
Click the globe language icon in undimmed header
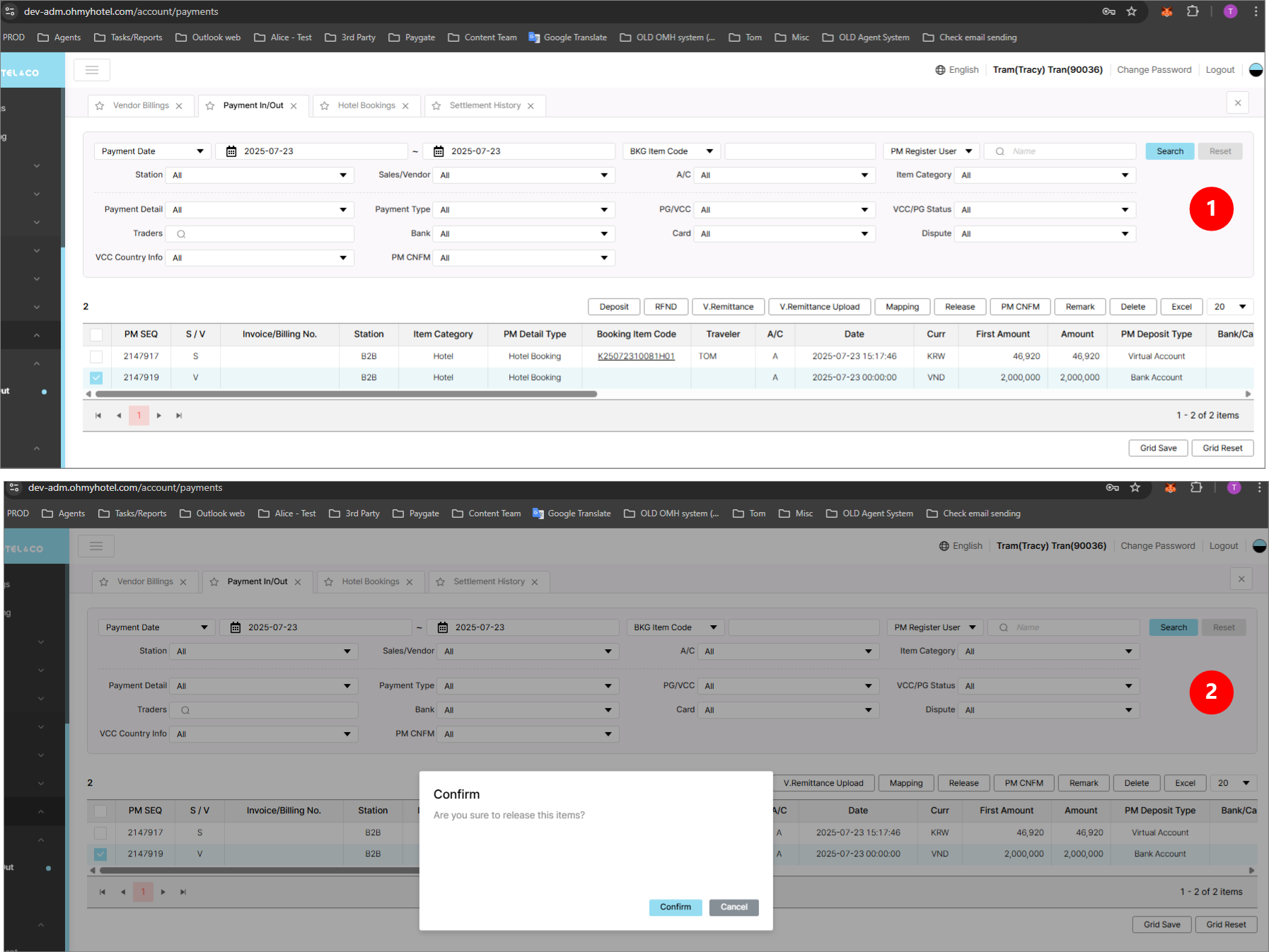point(940,70)
